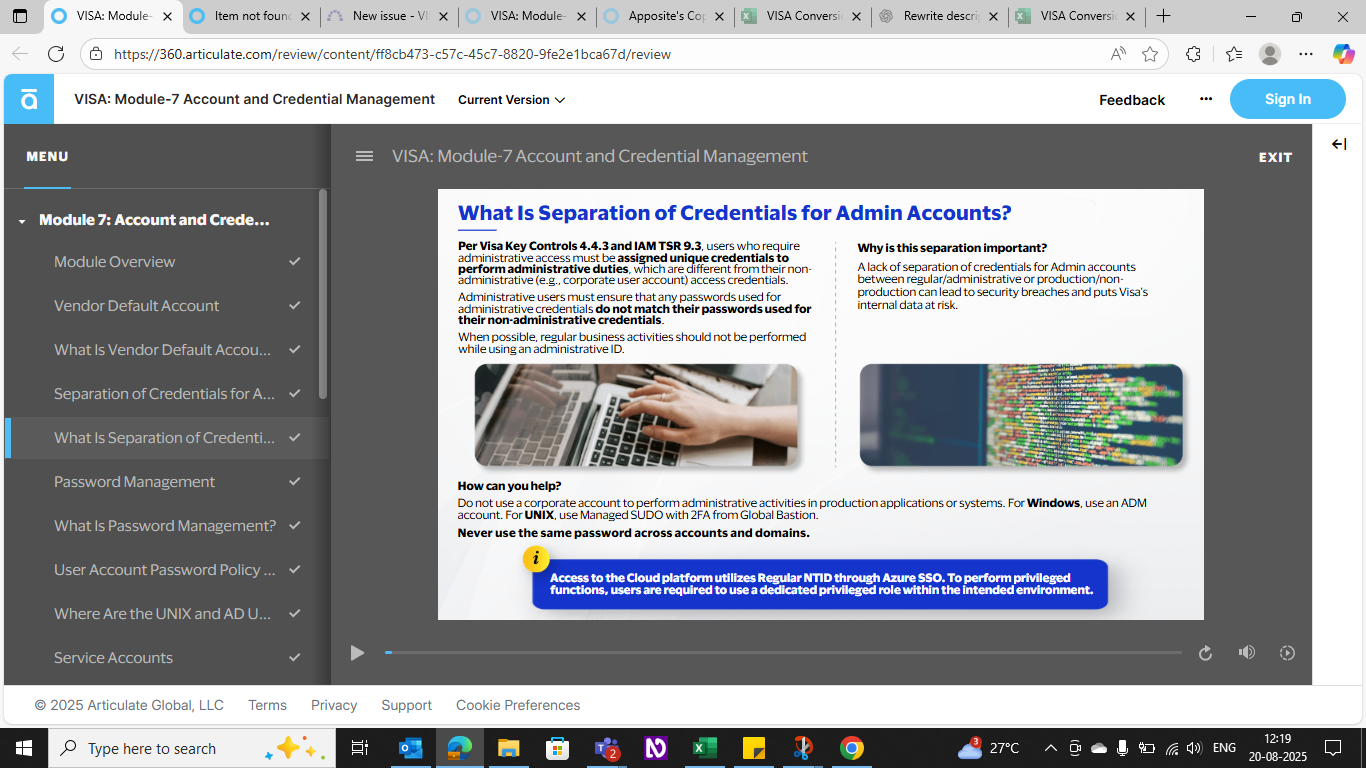Open Where Are the UNIX and AD lesson
The height and width of the screenshot is (768, 1366).
167,614
